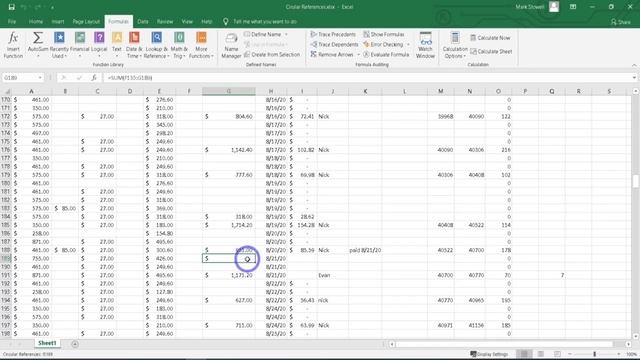Open Insert Function dialog
This screenshot has height=360, width=640.
click(13, 45)
